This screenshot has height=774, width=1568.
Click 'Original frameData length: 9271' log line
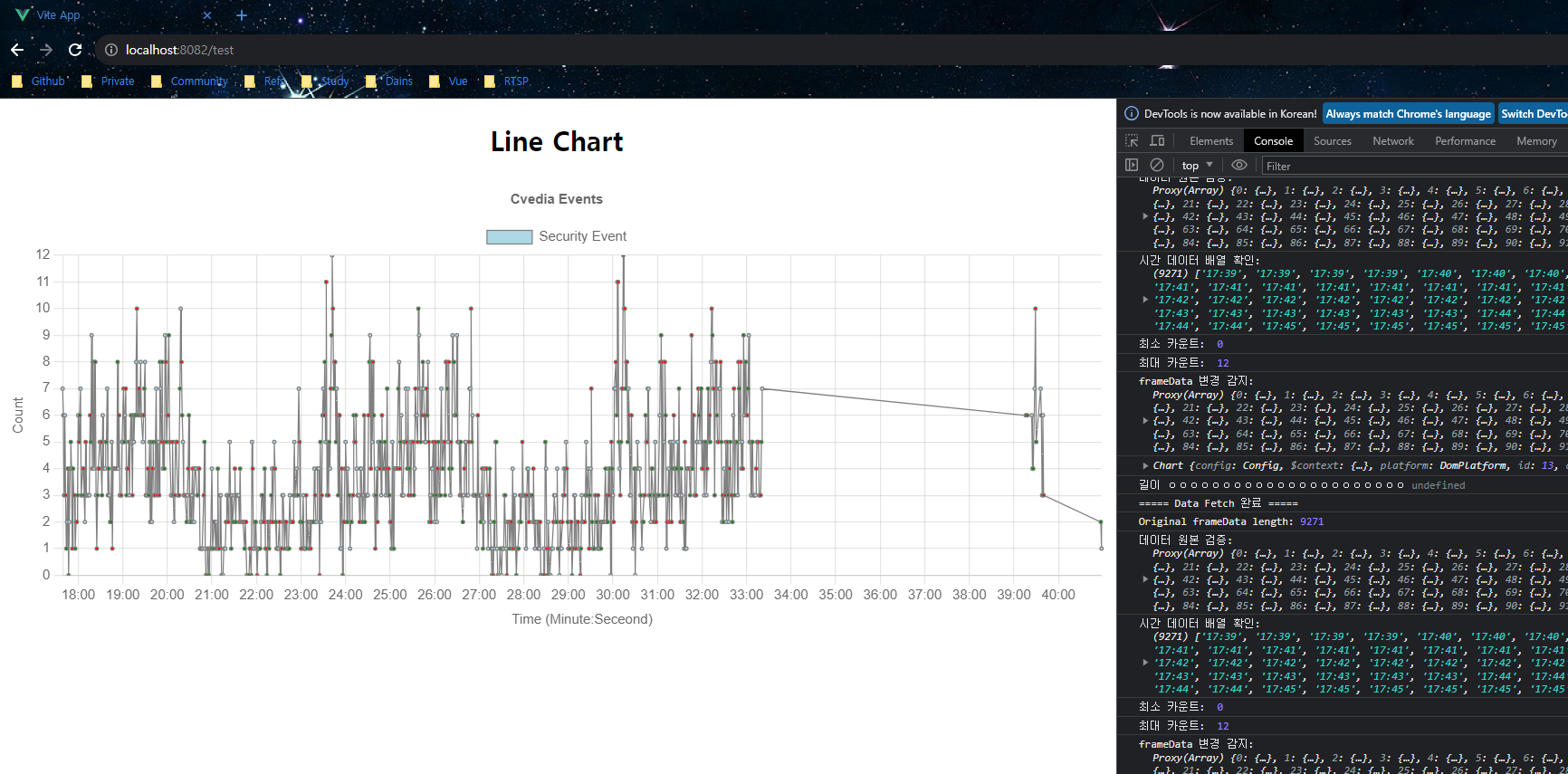click(x=1230, y=521)
